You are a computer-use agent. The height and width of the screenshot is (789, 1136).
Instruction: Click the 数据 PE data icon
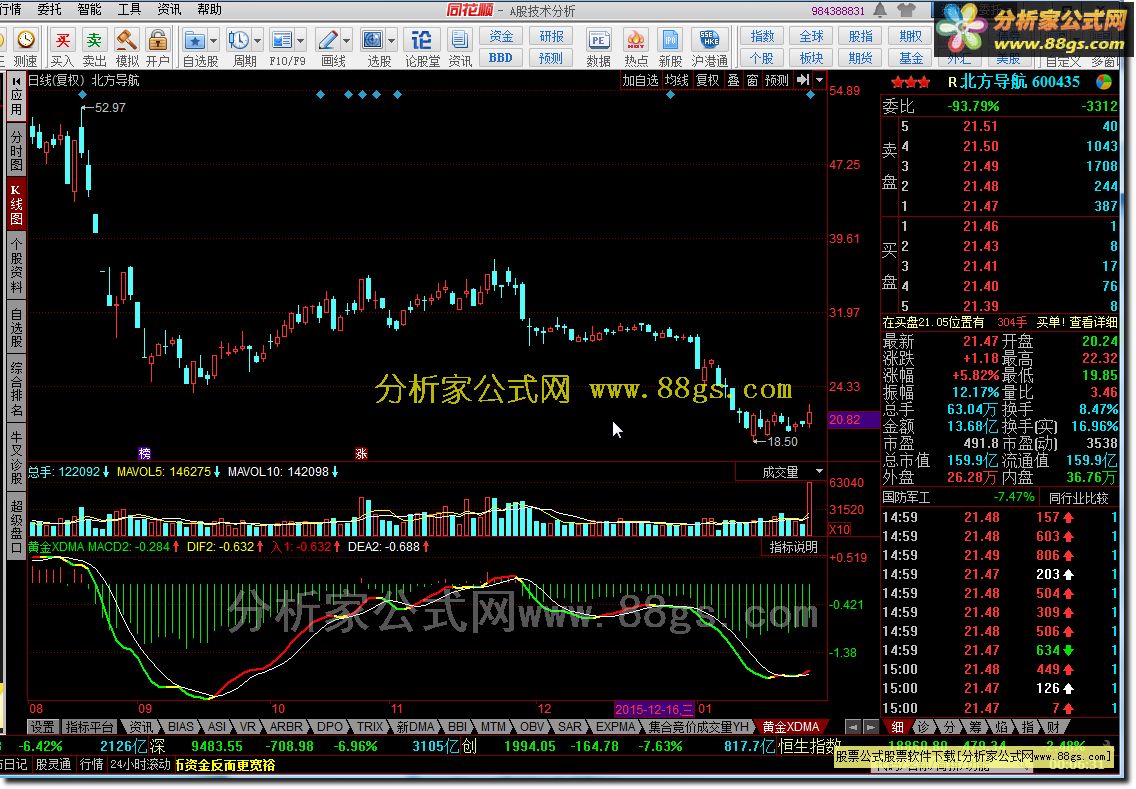pyautogui.click(x=598, y=40)
